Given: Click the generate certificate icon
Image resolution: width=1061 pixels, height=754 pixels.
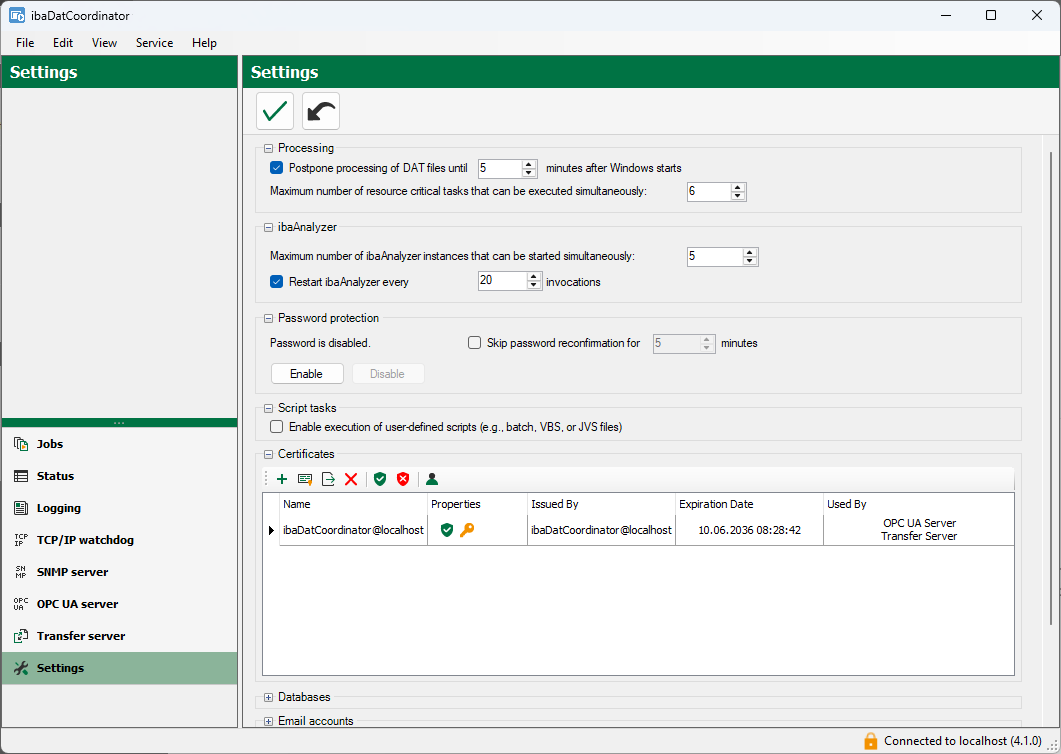Looking at the screenshot, I should (305, 479).
